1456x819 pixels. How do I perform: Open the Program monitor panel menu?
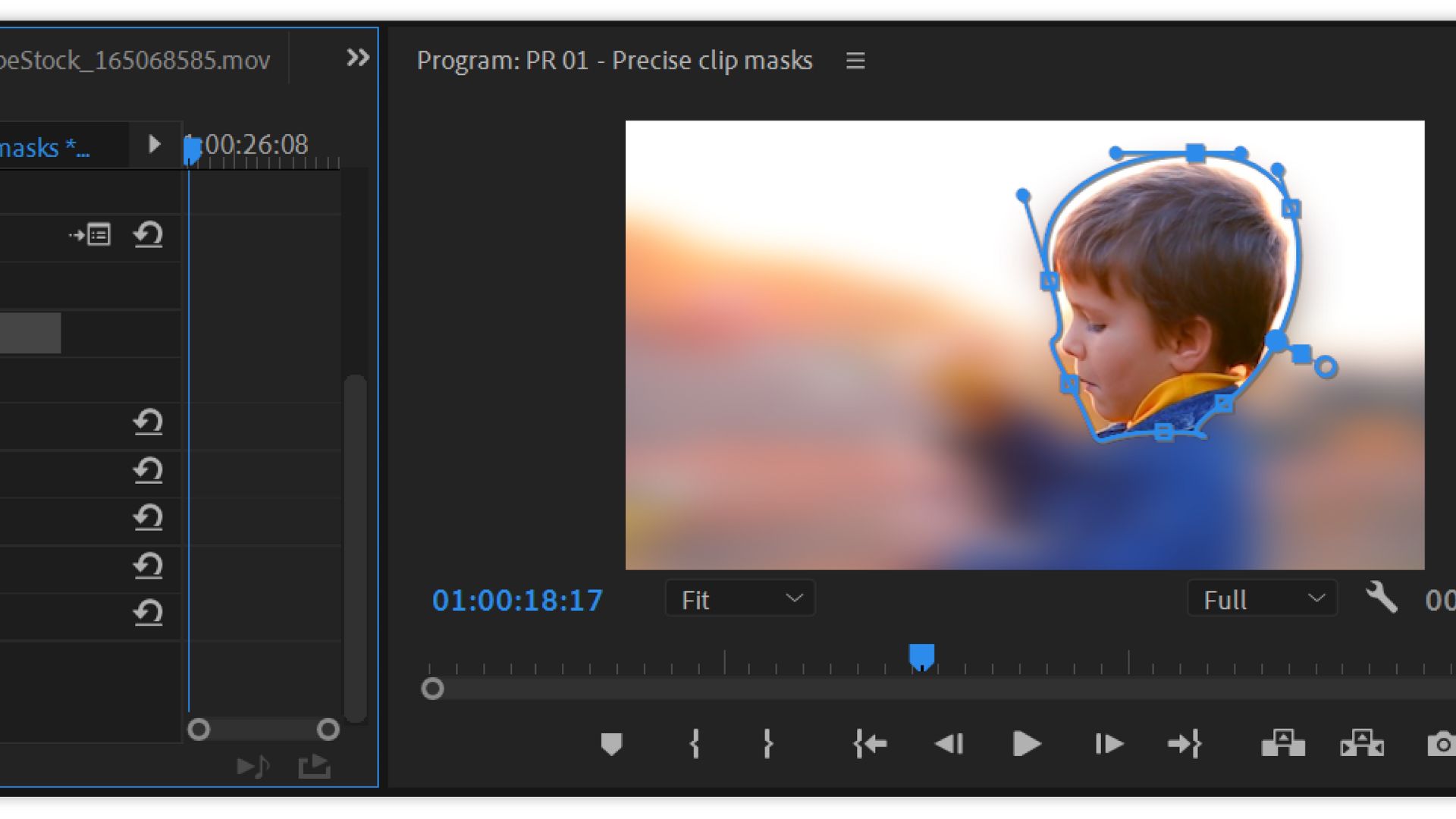point(855,61)
